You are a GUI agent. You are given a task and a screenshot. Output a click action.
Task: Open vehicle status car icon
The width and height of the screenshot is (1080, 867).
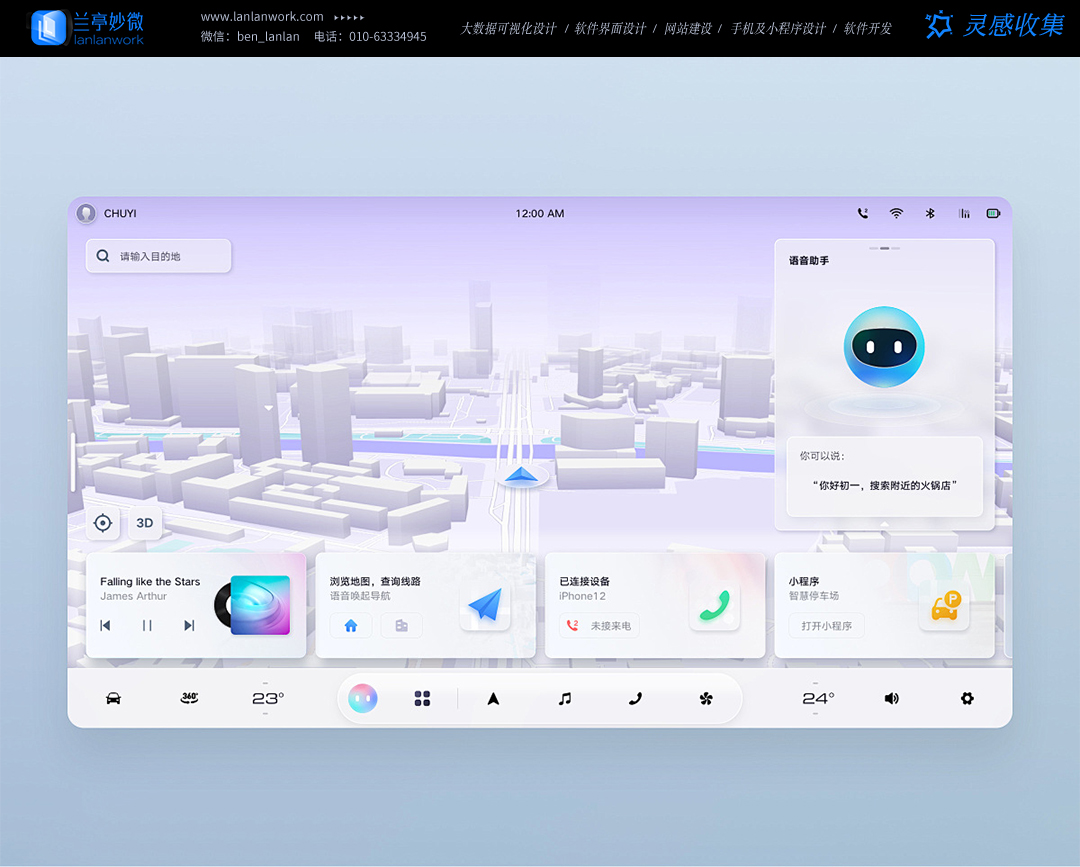click(113, 698)
